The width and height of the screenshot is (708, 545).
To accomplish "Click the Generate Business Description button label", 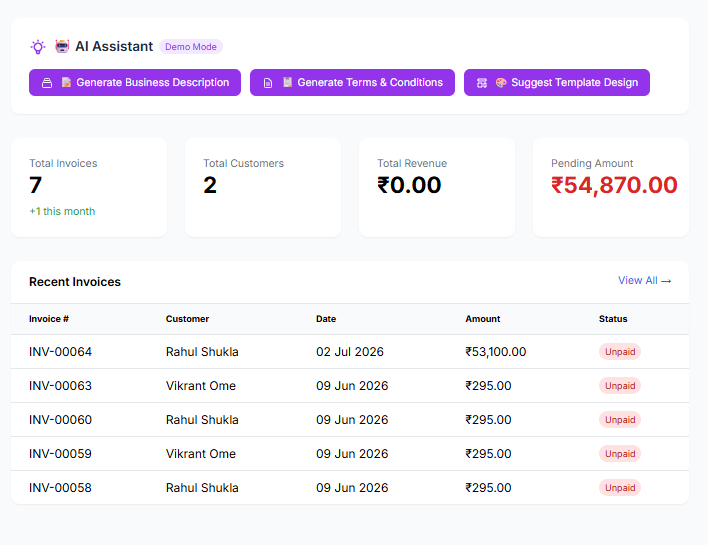I will coord(153,82).
